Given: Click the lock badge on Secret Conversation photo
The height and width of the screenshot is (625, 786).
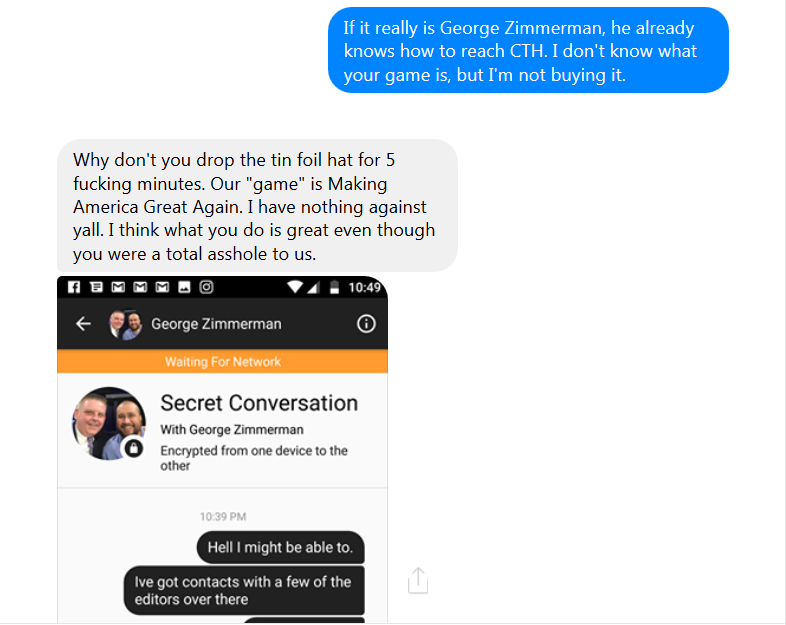Looking at the screenshot, I should (135, 448).
